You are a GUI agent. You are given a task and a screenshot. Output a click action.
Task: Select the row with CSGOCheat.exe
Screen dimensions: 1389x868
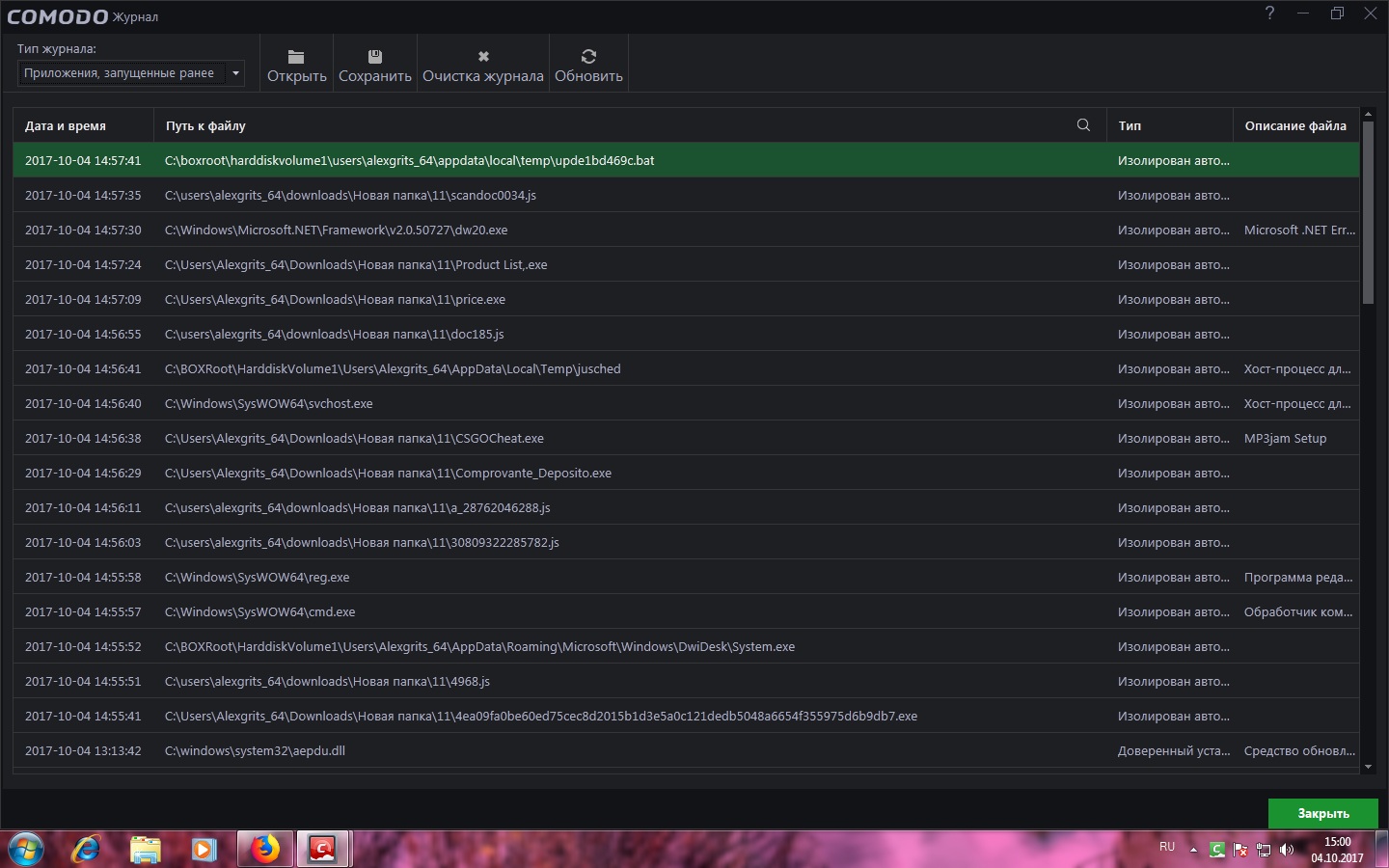coord(686,438)
